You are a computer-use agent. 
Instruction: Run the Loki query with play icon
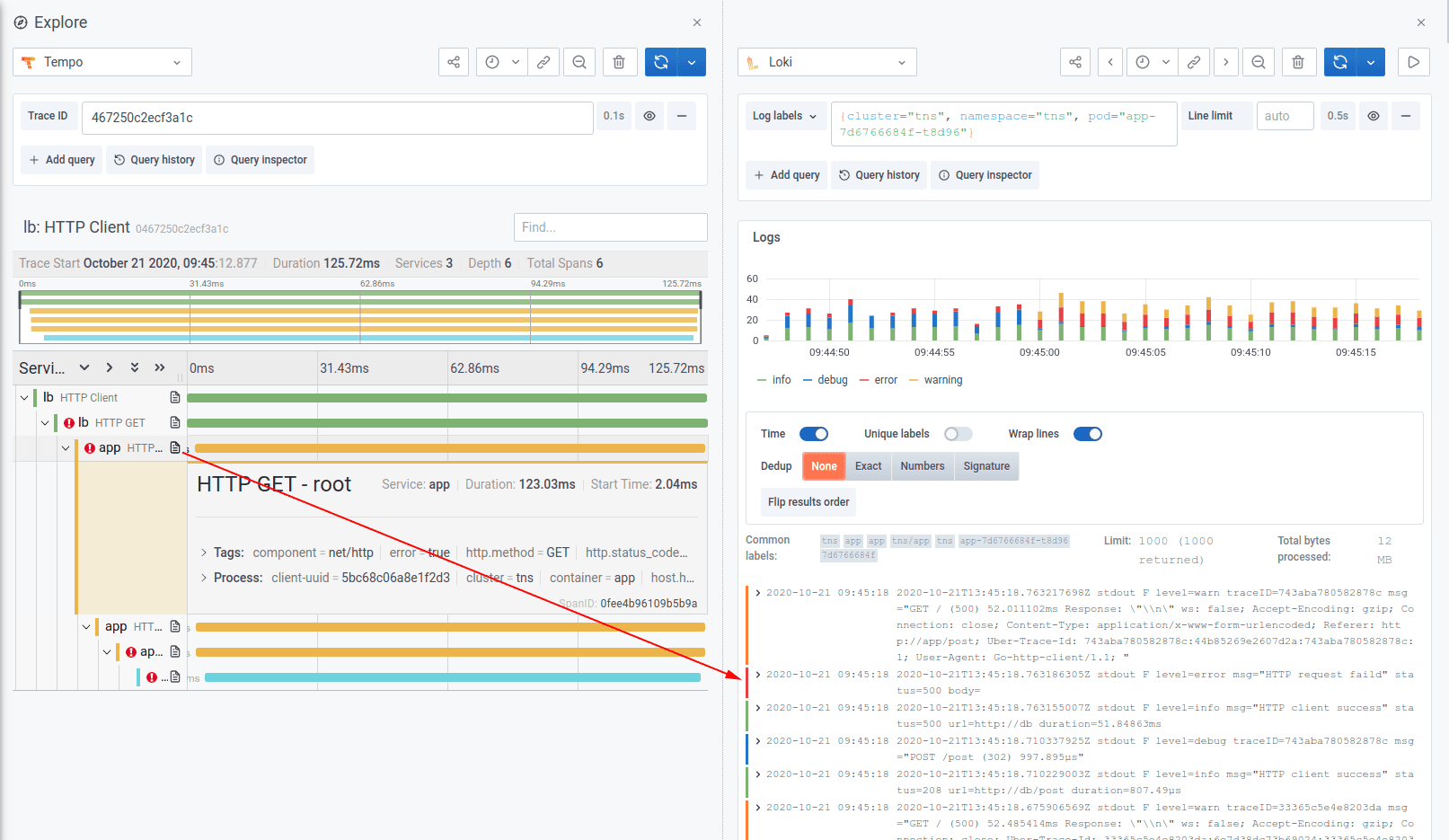coord(1413,62)
